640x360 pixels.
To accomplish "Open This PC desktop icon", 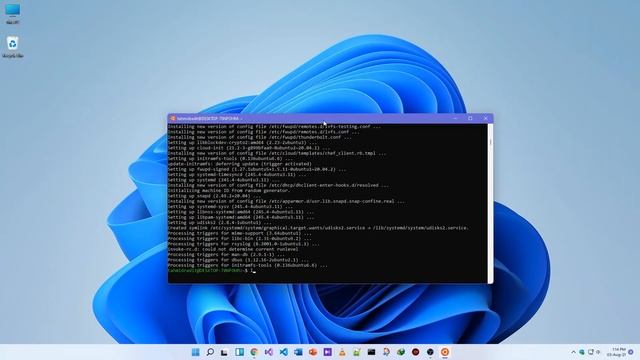I will (x=13, y=13).
